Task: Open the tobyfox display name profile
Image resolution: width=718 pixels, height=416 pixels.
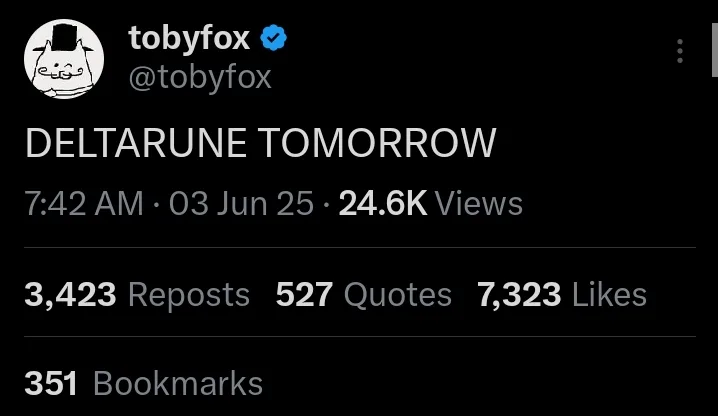Action: (x=189, y=38)
